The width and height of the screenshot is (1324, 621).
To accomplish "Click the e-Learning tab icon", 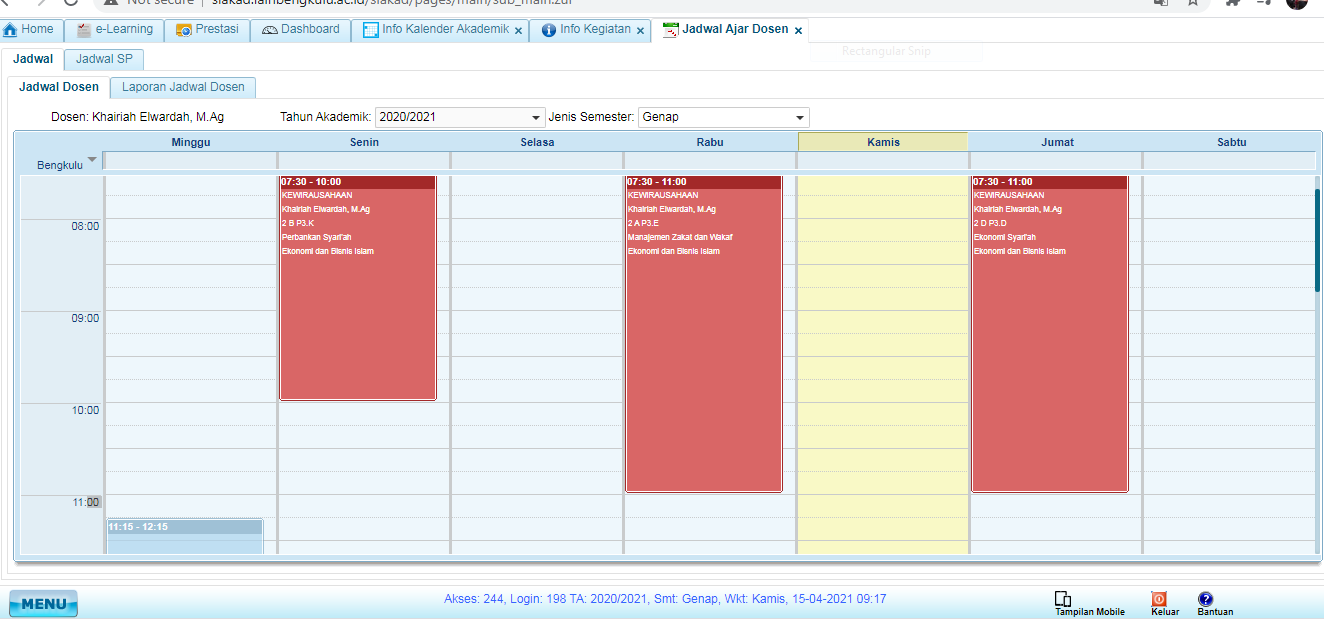I will 84,30.
